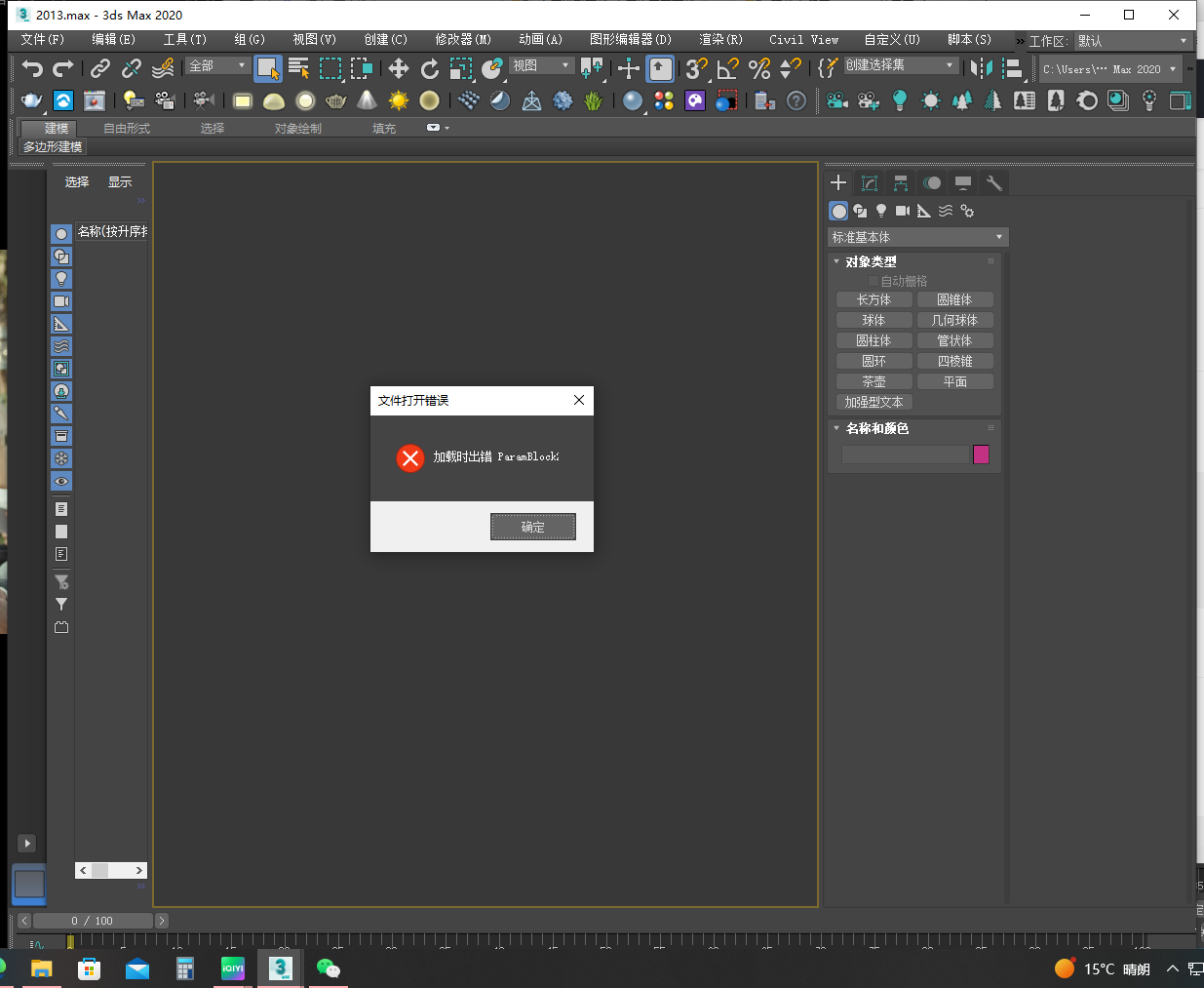Screen dimensions: 1204x988
Task: Open the Hierarchy tab in command panel
Action: coord(901,182)
